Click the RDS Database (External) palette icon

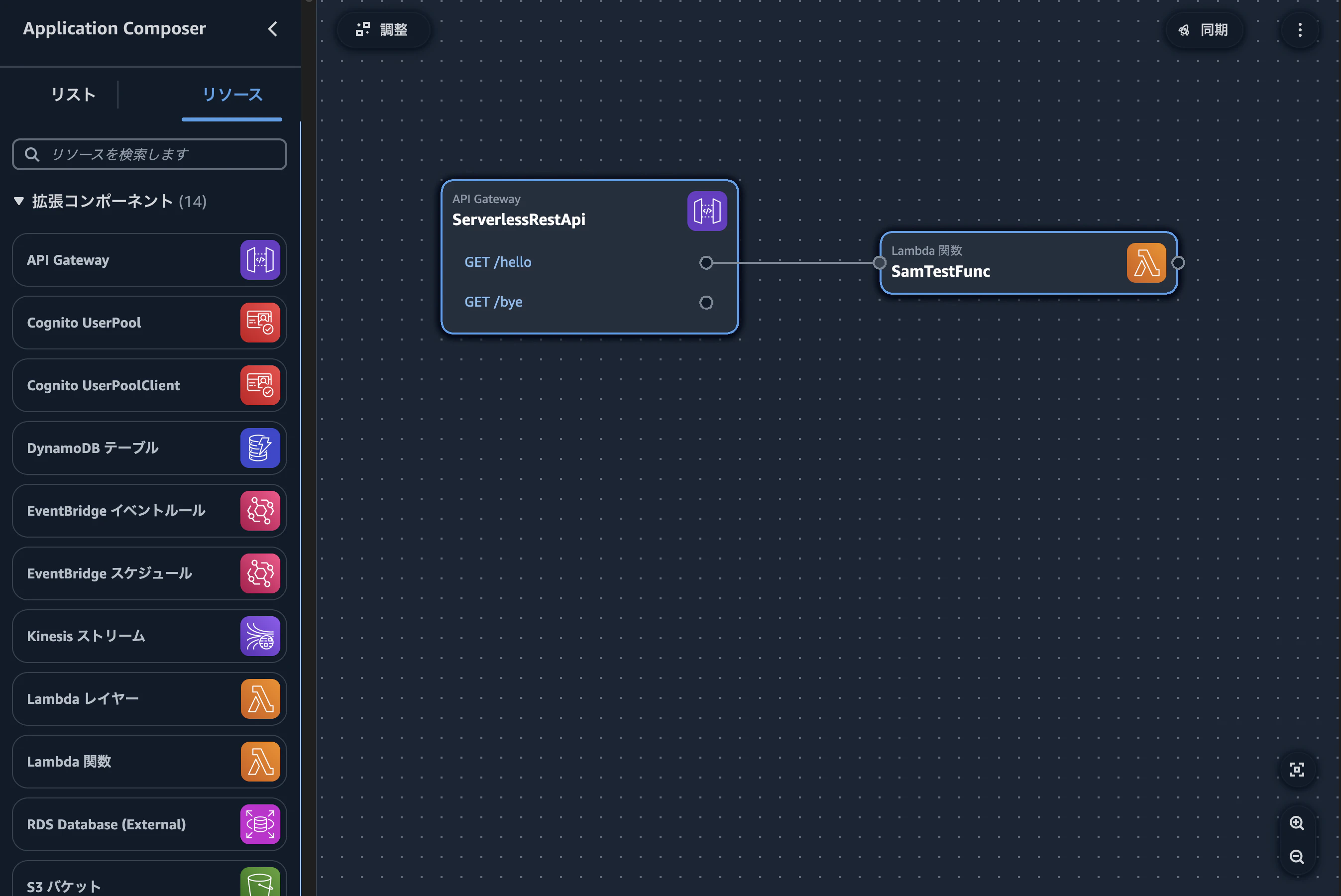pyautogui.click(x=260, y=825)
